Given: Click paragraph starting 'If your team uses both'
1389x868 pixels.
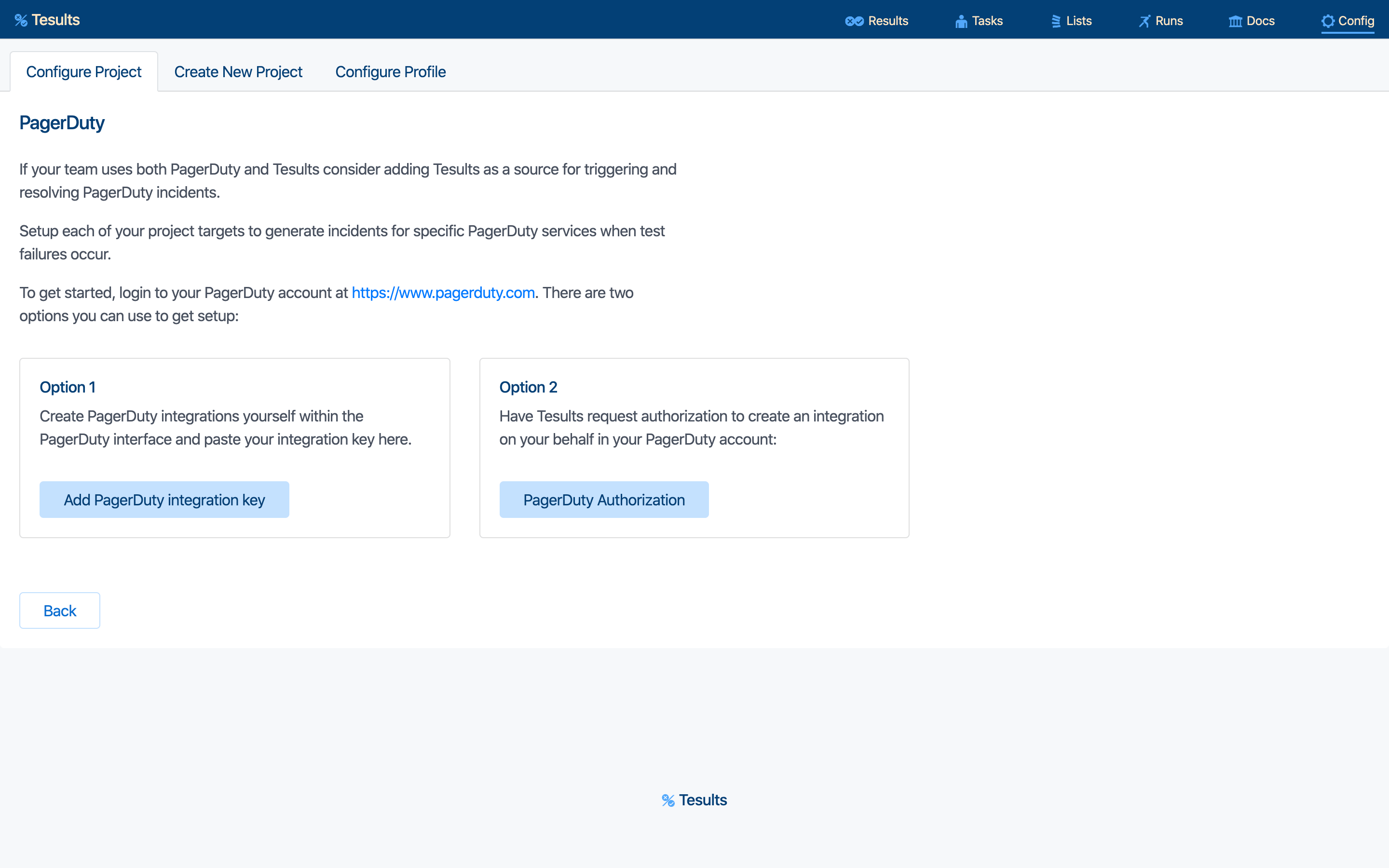Looking at the screenshot, I should pyautogui.click(x=348, y=181).
